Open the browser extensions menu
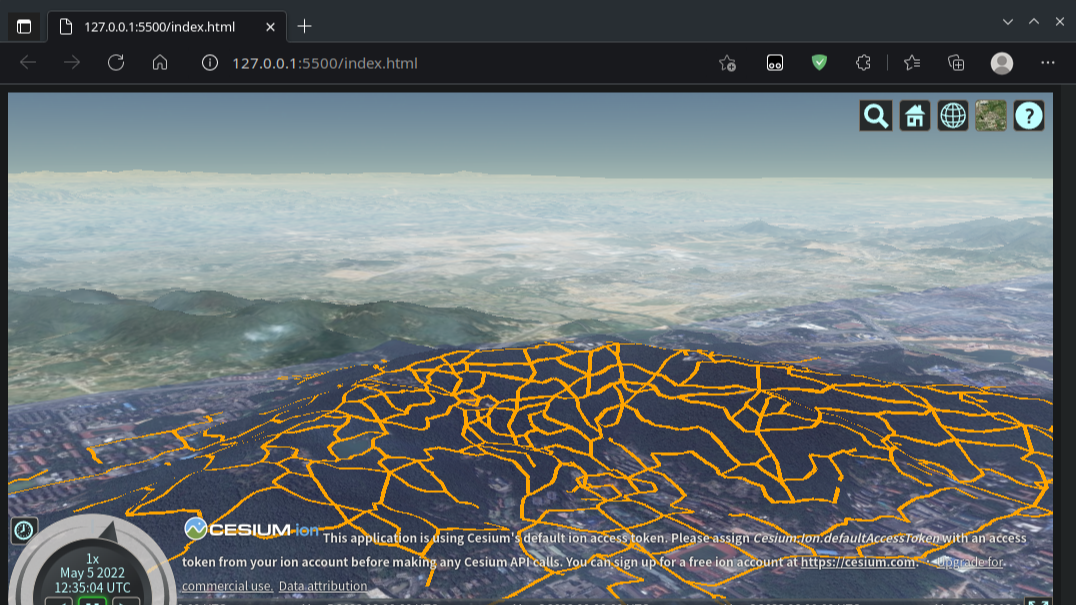Image resolution: width=1076 pixels, height=605 pixels. tap(863, 63)
